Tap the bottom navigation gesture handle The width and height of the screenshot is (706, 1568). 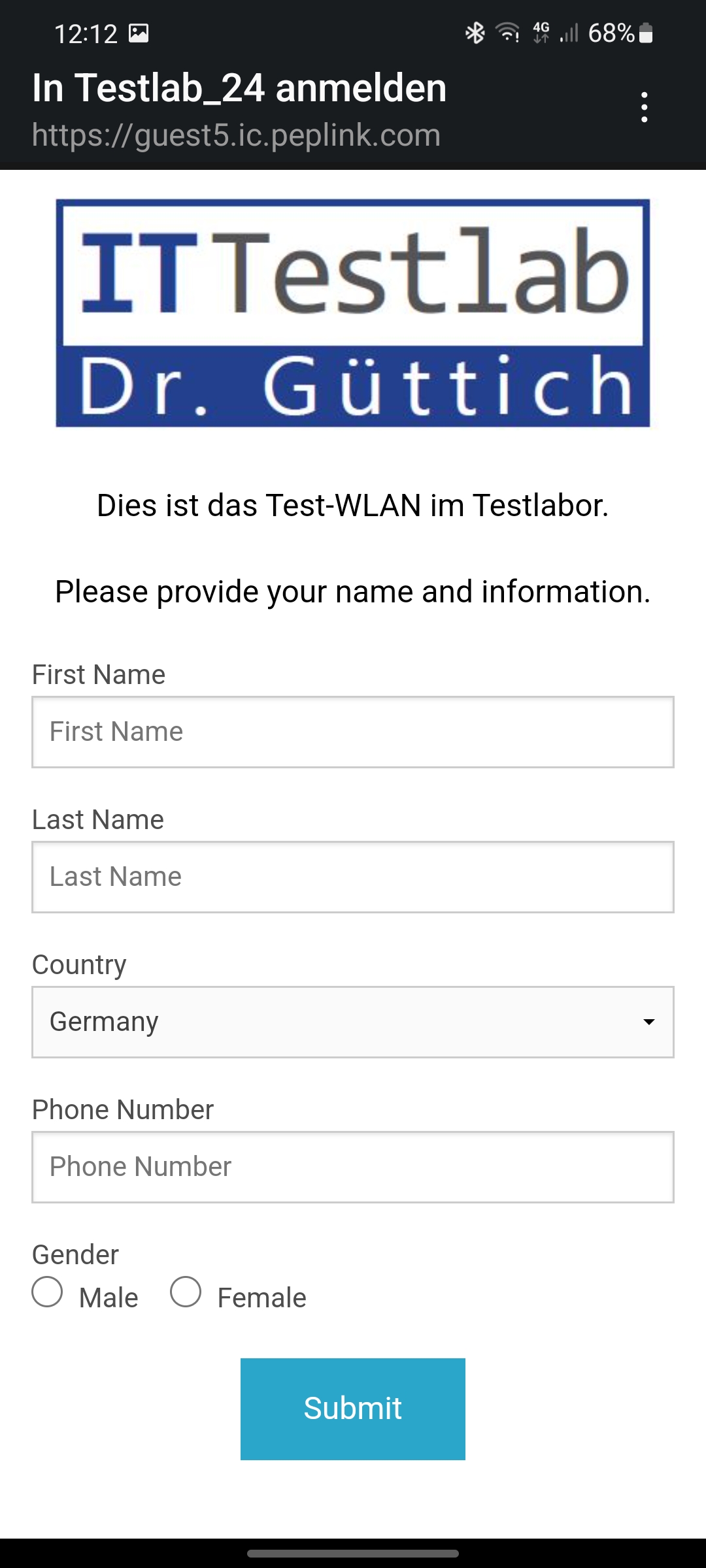(x=353, y=1554)
